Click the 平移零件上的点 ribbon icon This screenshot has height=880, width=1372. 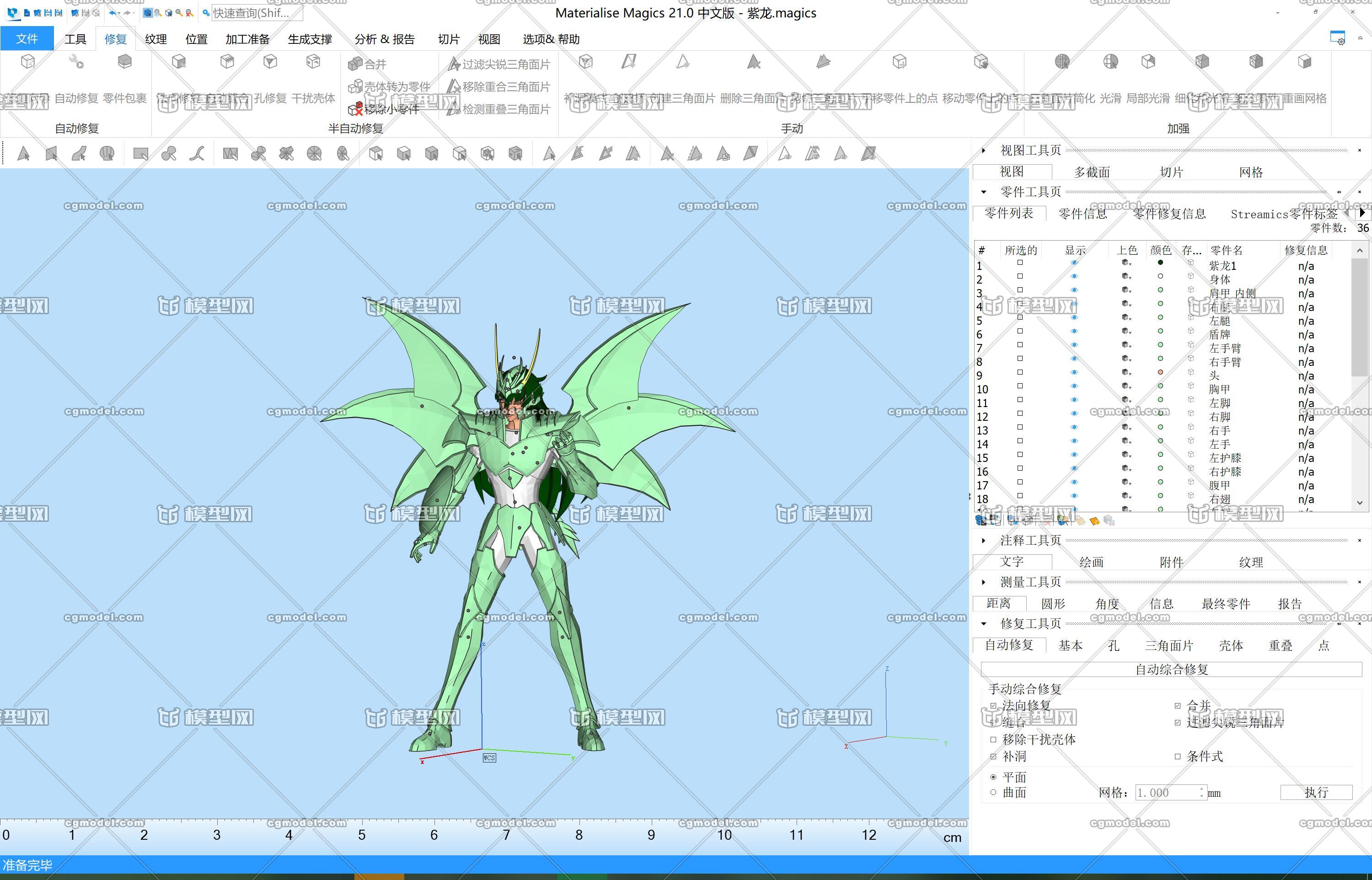[900, 61]
